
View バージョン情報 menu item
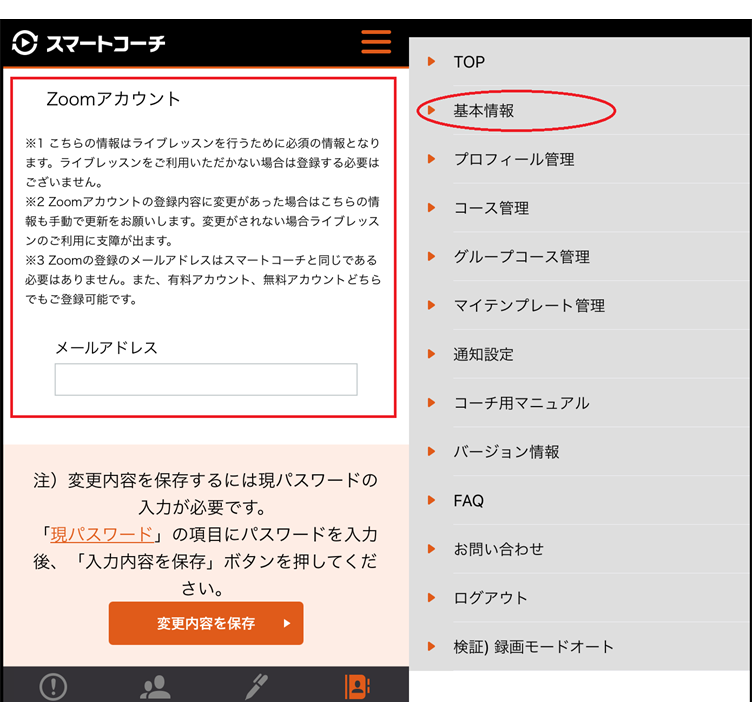pyautogui.click(x=579, y=452)
